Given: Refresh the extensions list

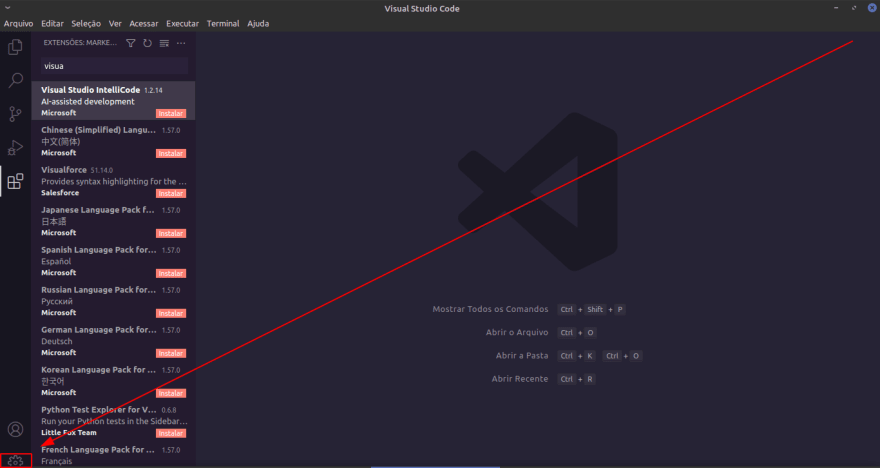Looking at the screenshot, I should click(148, 43).
